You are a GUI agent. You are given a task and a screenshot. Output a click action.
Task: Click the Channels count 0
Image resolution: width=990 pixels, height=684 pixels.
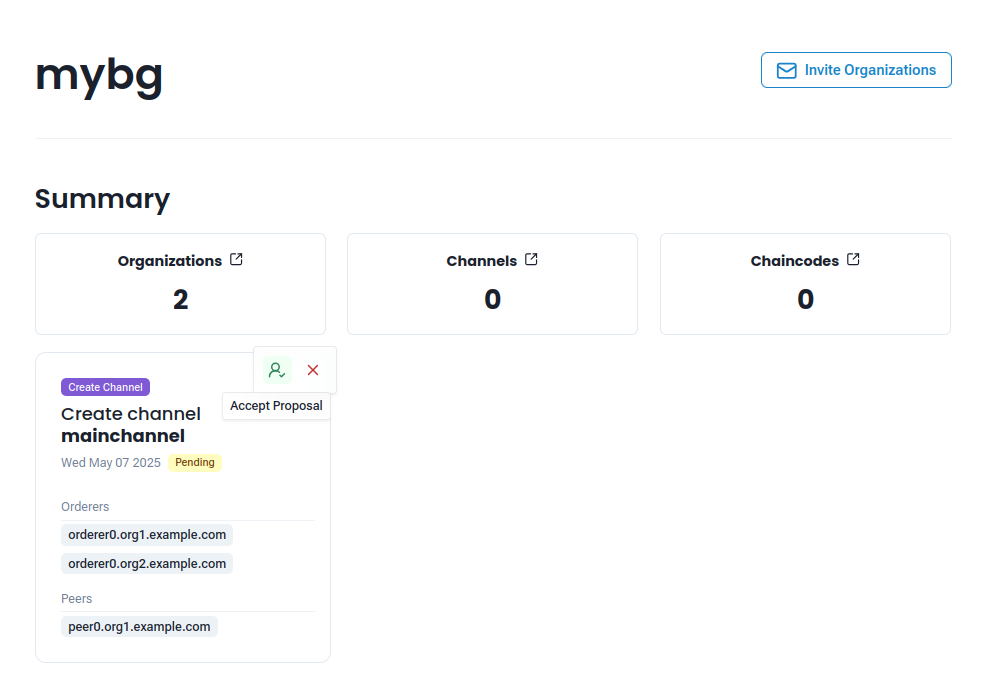[492, 299]
